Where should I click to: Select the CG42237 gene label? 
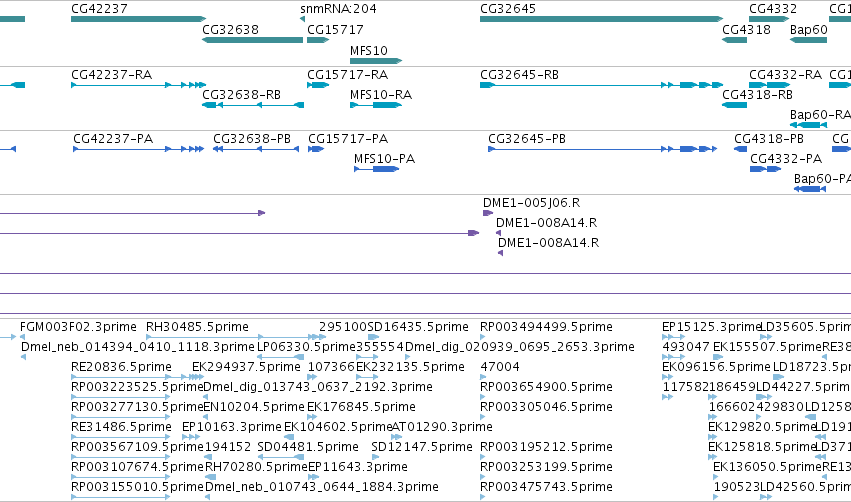coord(99,9)
